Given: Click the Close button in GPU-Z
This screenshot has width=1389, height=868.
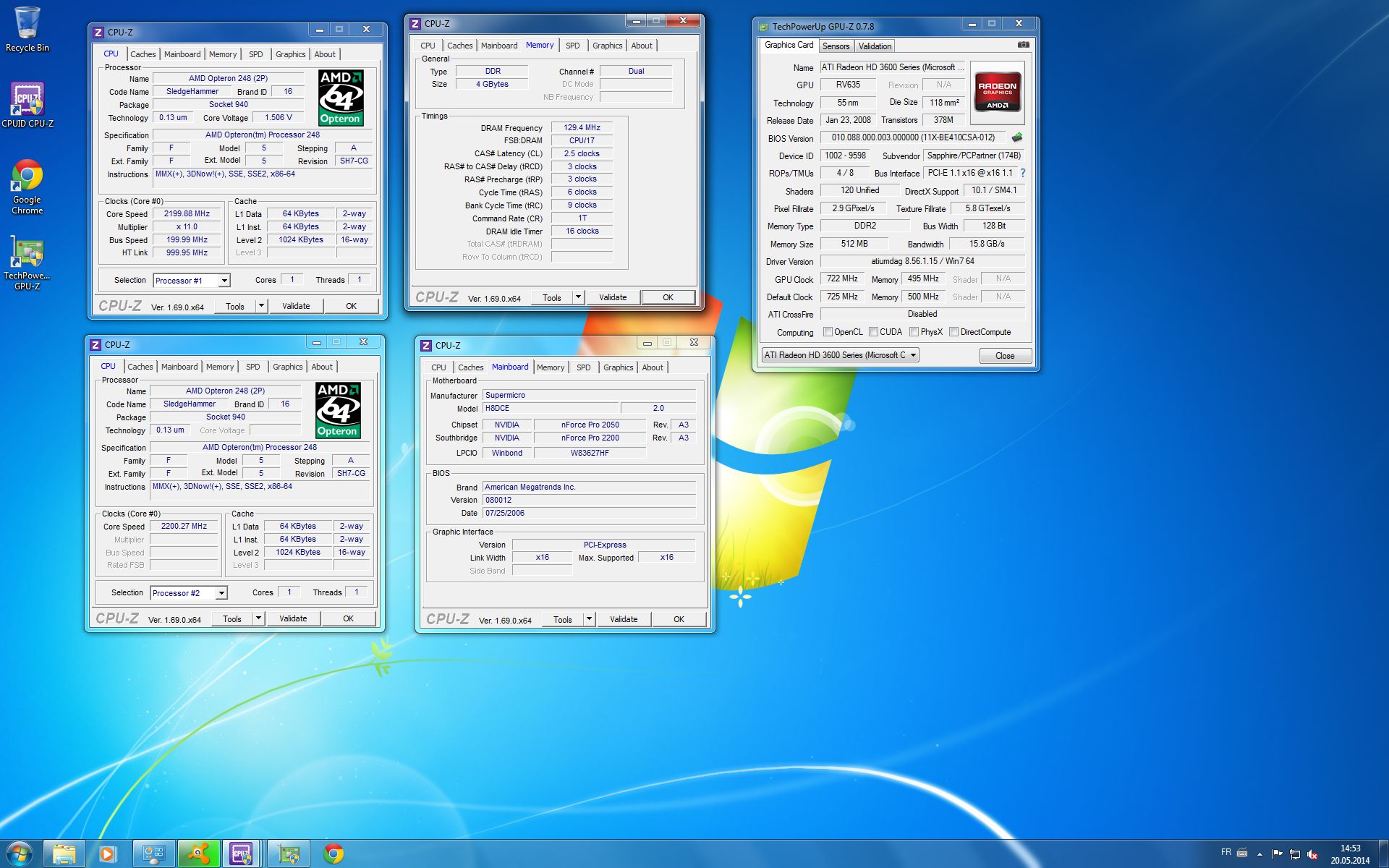Looking at the screenshot, I should [1005, 356].
